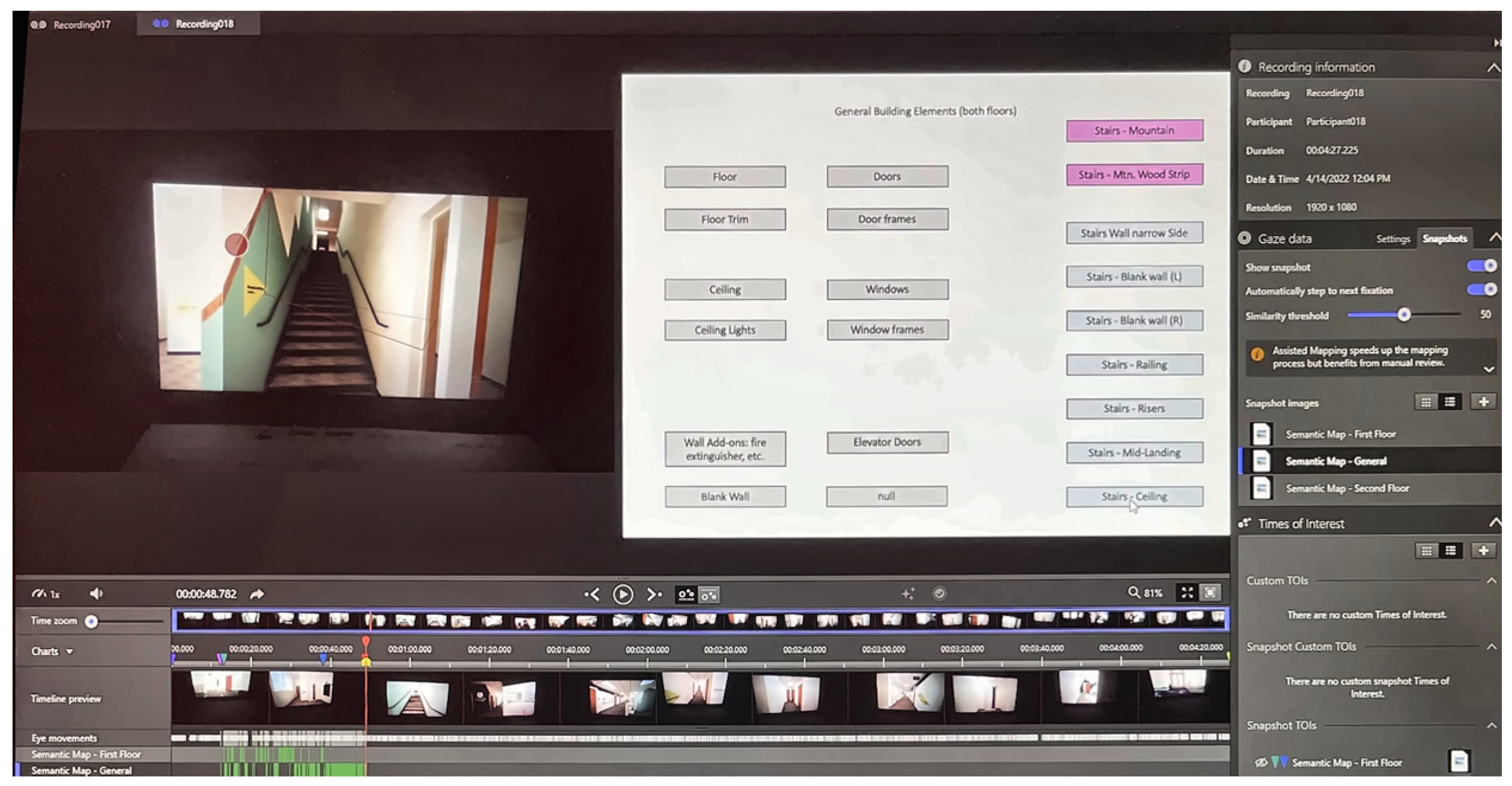Collapse the Custom TOIs section
The width and height of the screenshot is (1512, 786).
(x=1492, y=579)
